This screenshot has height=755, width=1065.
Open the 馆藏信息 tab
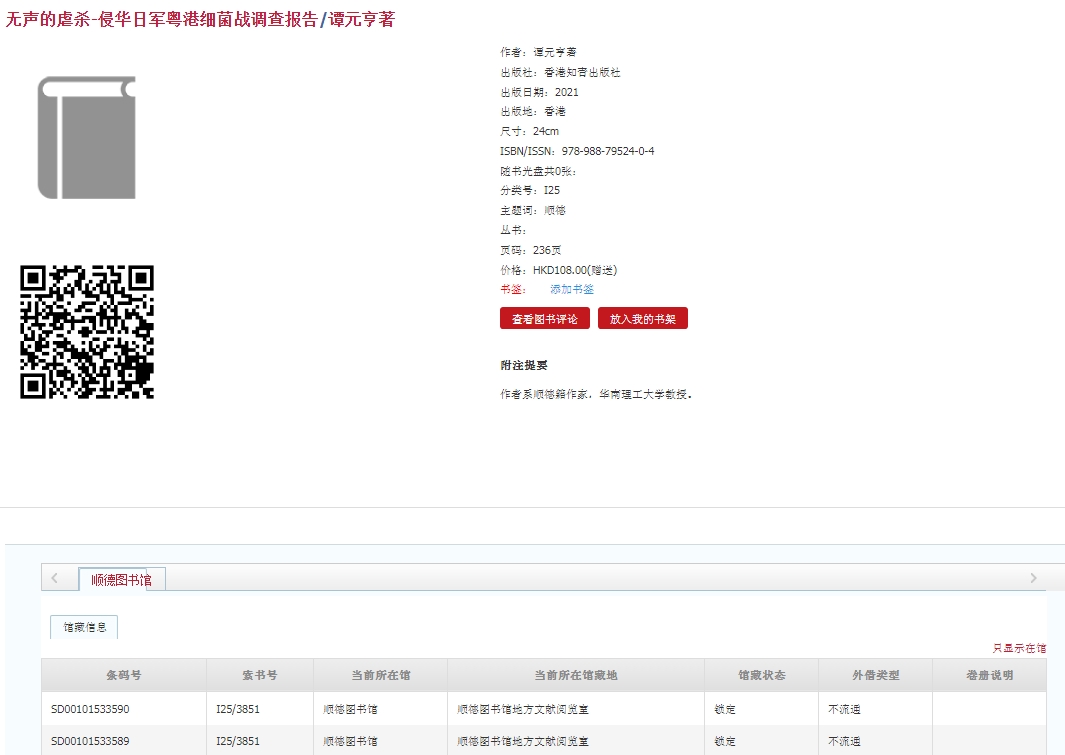point(84,627)
